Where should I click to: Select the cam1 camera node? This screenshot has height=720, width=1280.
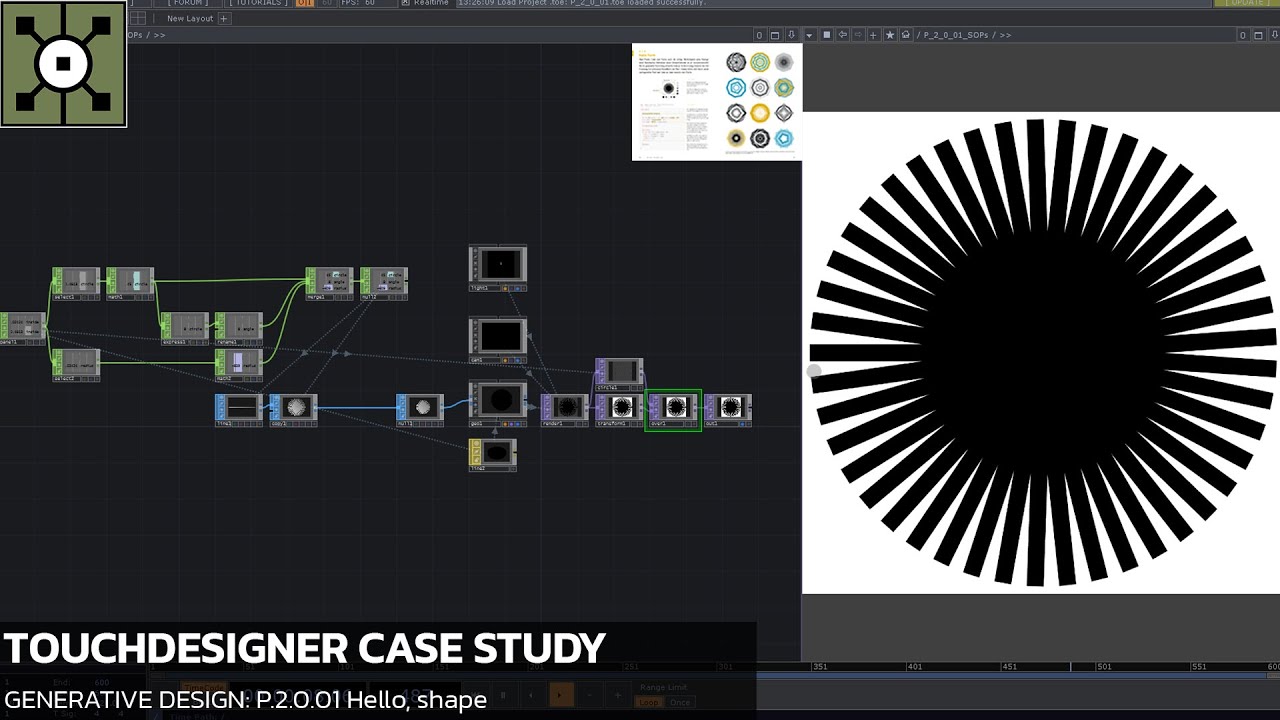pos(498,341)
